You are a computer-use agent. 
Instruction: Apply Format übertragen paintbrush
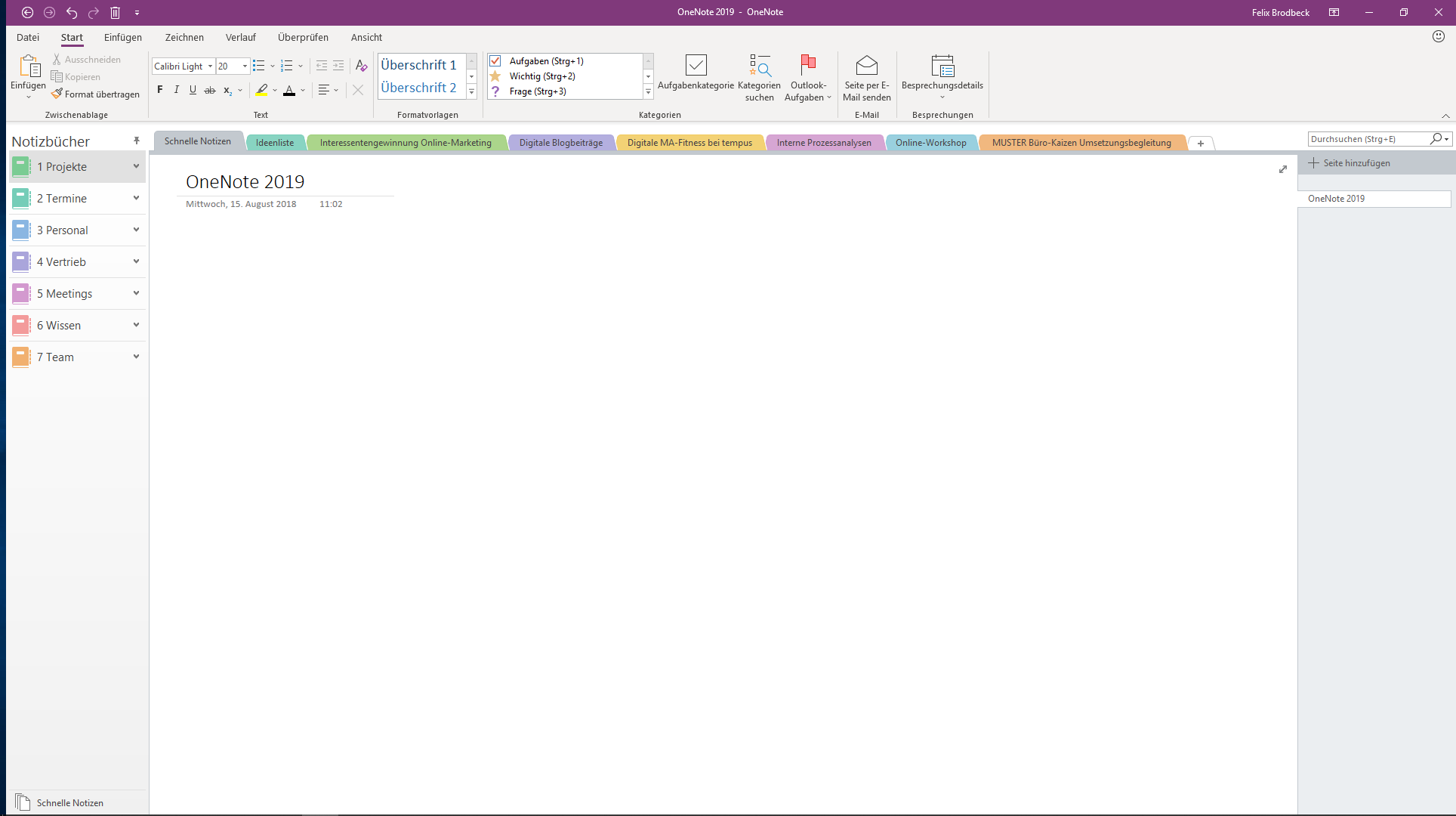click(x=95, y=94)
